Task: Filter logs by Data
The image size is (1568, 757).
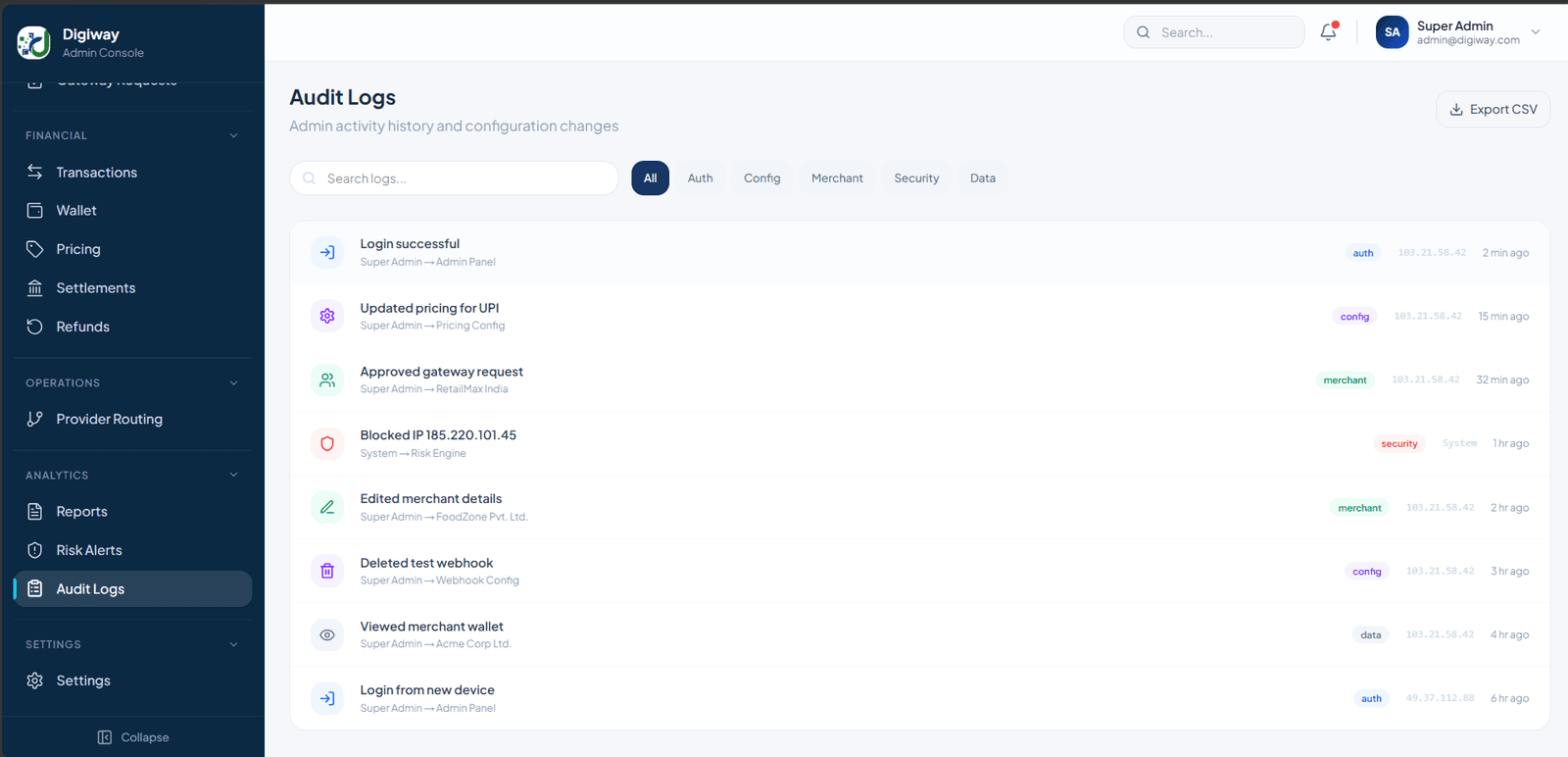Action: 983,177
